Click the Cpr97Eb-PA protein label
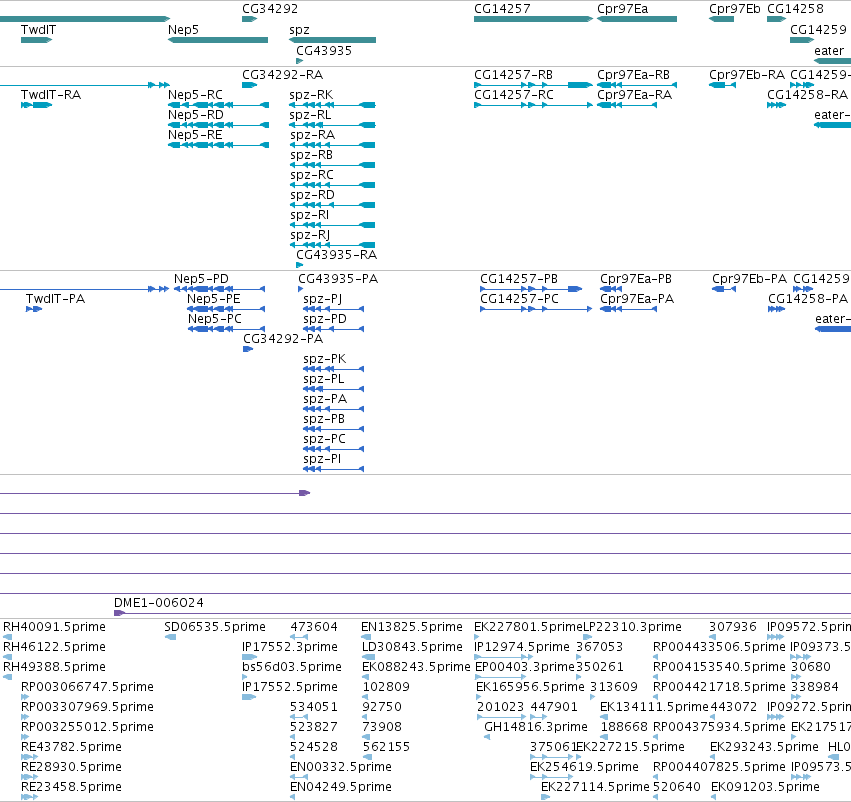The height and width of the screenshot is (802, 851). 749,279
